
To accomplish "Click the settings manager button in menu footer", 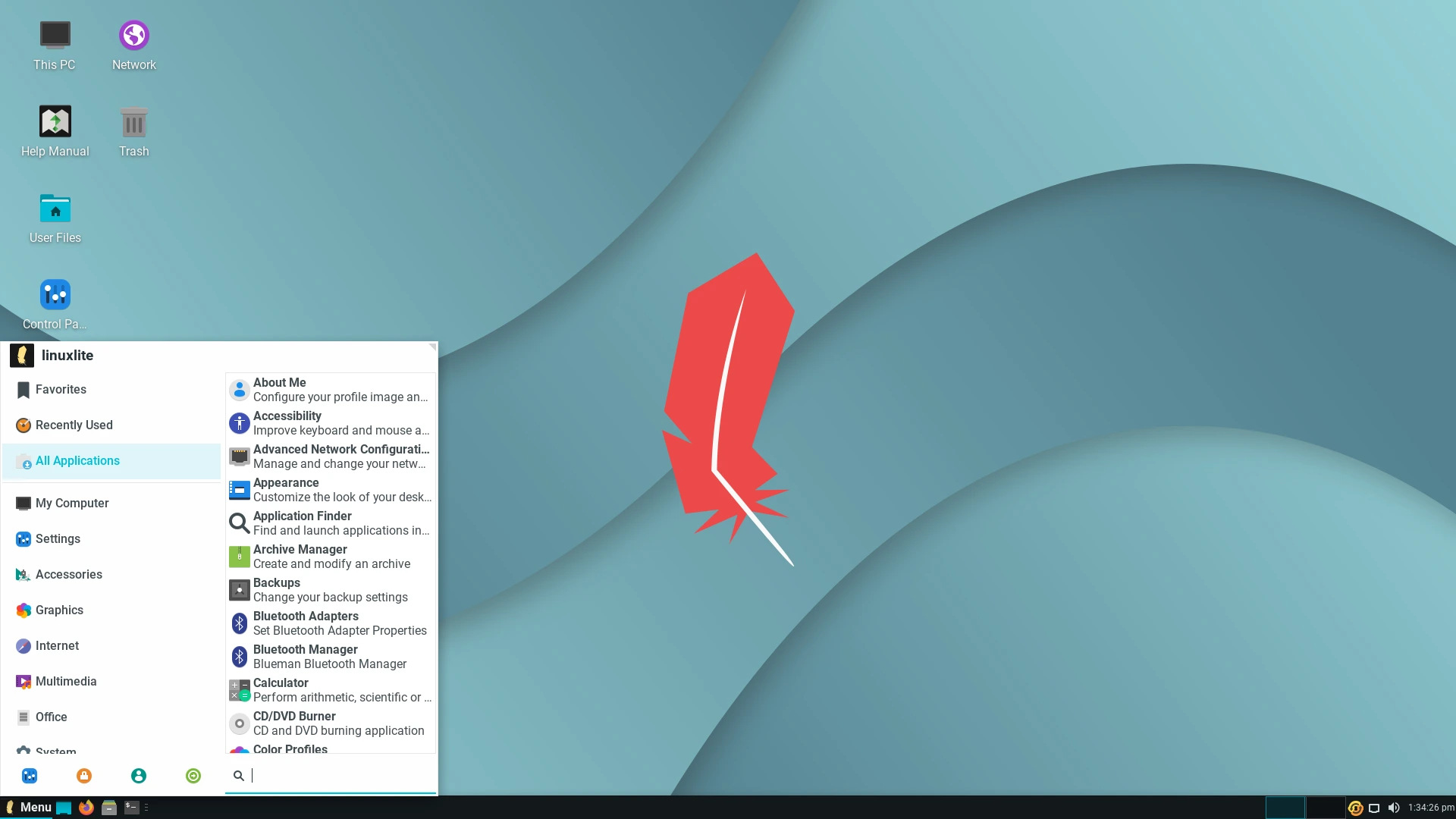I will (x=30, y=776).
